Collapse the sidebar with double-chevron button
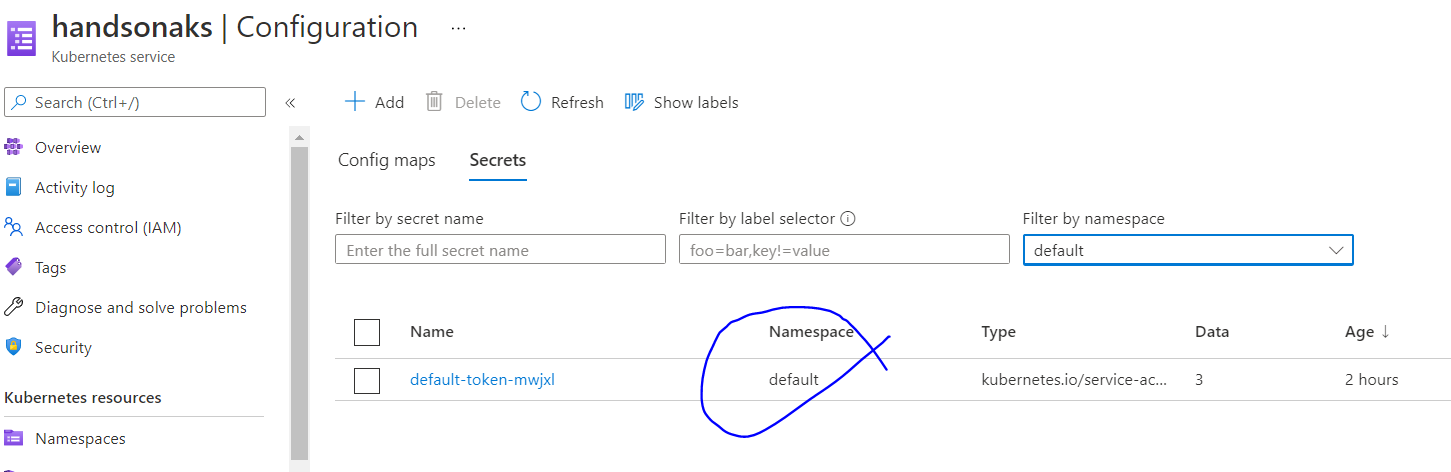 point(290,102)
